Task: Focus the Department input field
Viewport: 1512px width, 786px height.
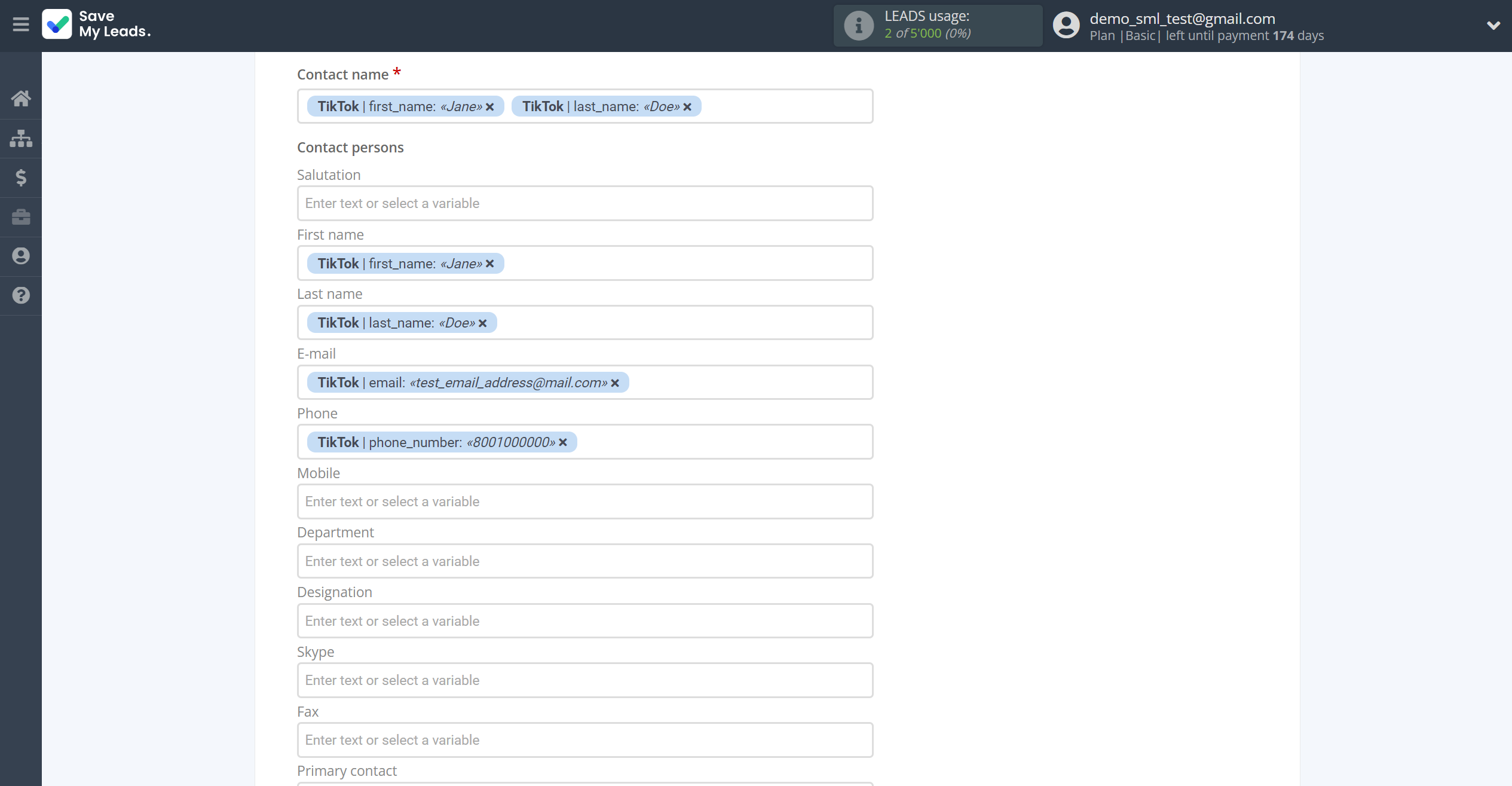Action: click(x=585, y=561)
